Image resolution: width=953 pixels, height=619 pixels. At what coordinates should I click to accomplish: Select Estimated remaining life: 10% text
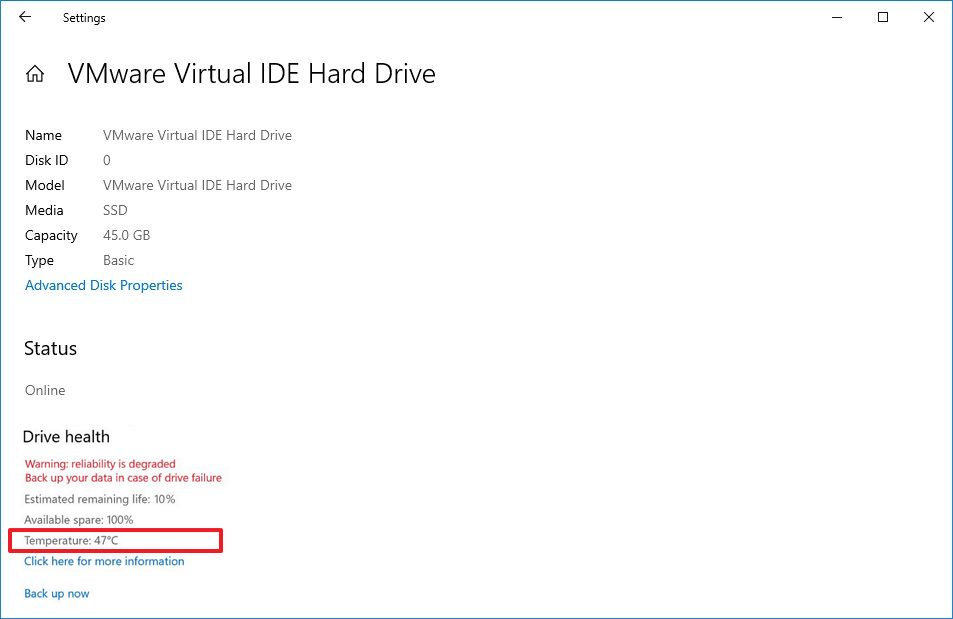tap(100, 499)
